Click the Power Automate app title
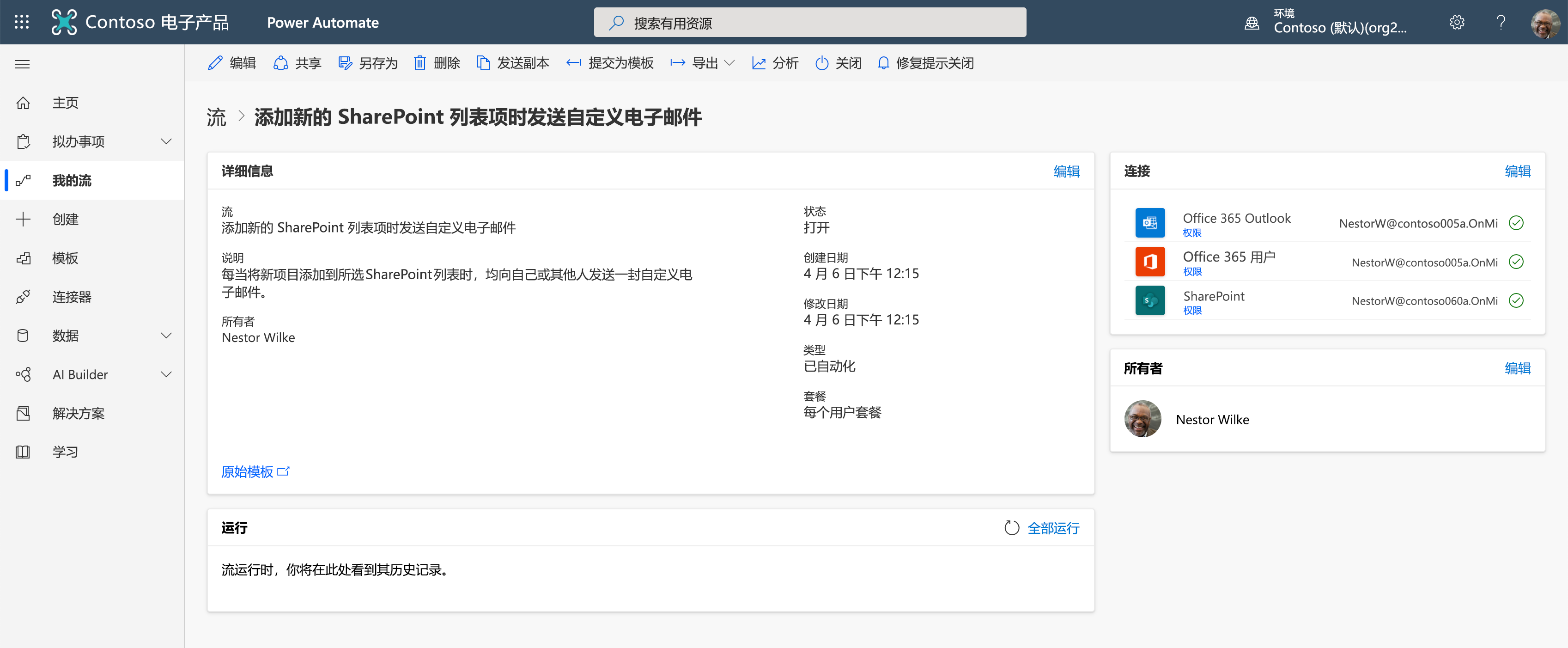The image size is (1568, 648). (x=322, y=23)
